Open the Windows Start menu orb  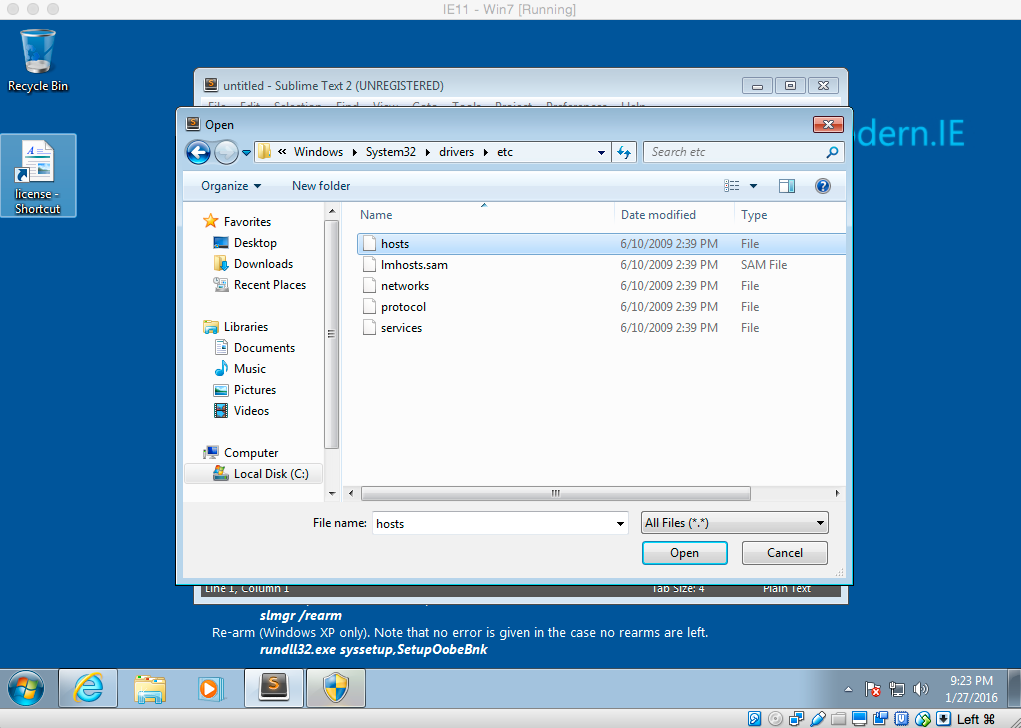click(x=26, y=688)
